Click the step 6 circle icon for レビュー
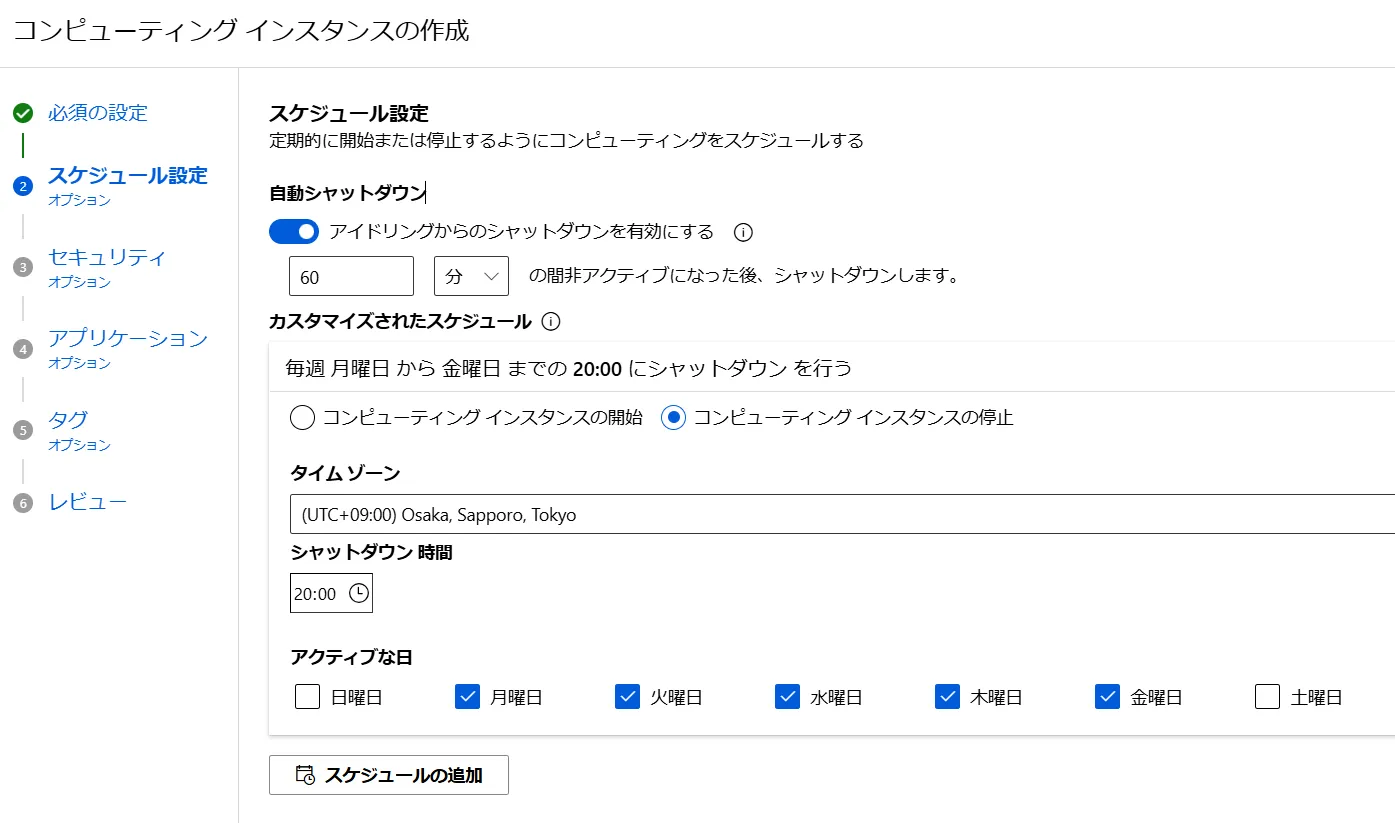The image size is (1395, 823). pyautogui.click(x=23, y=503)
